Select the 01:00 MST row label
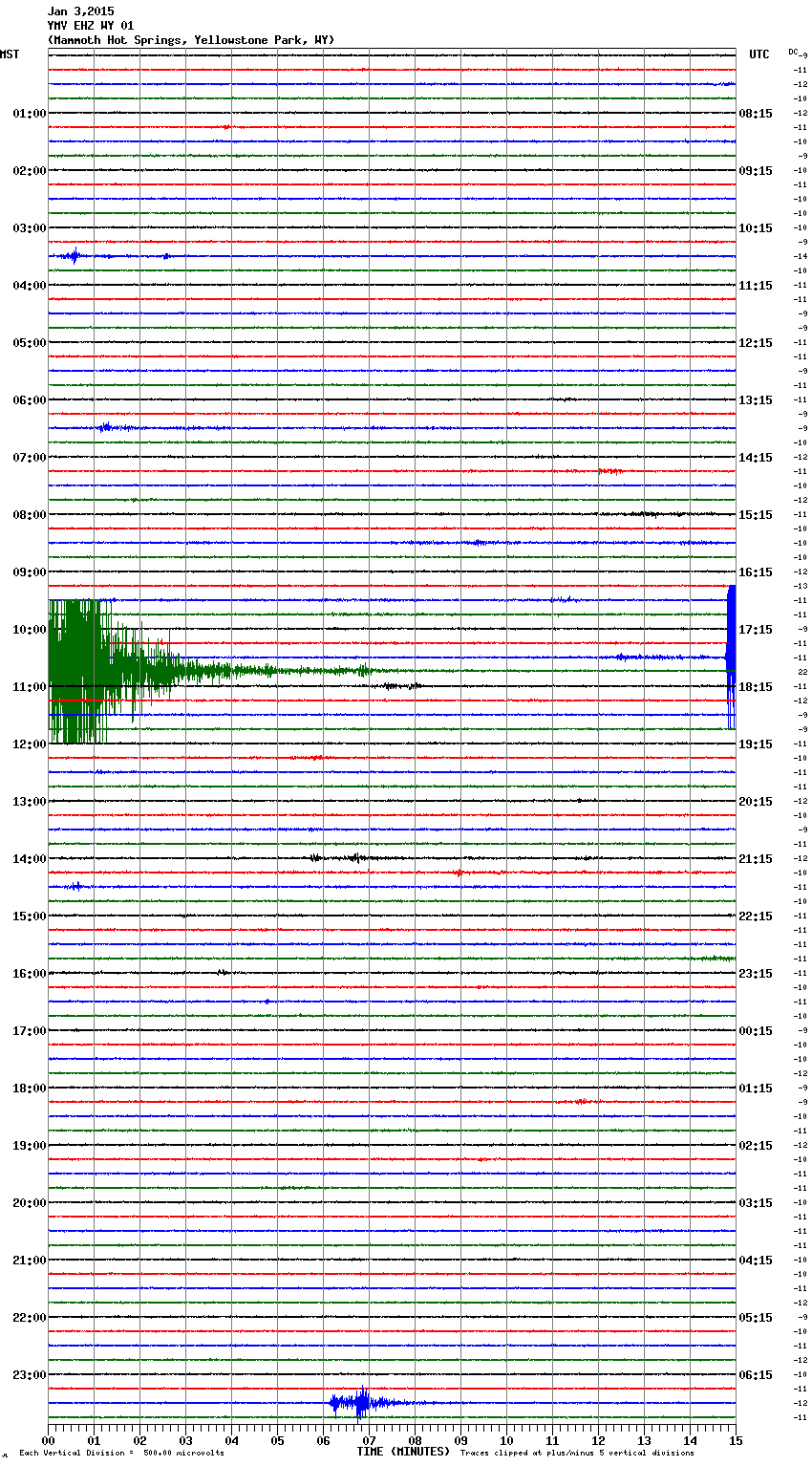The height and width of the screenshot is (1466, 812). coord(30,114)
